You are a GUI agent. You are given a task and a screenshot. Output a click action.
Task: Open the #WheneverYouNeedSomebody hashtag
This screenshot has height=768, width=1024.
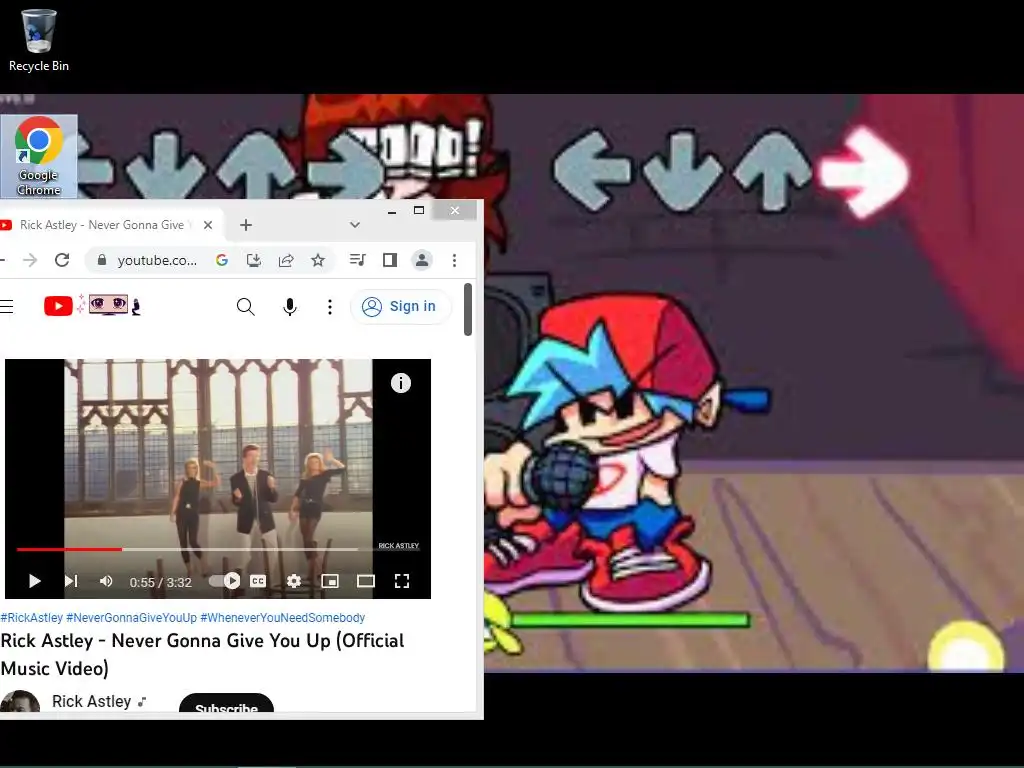point(283,618)
